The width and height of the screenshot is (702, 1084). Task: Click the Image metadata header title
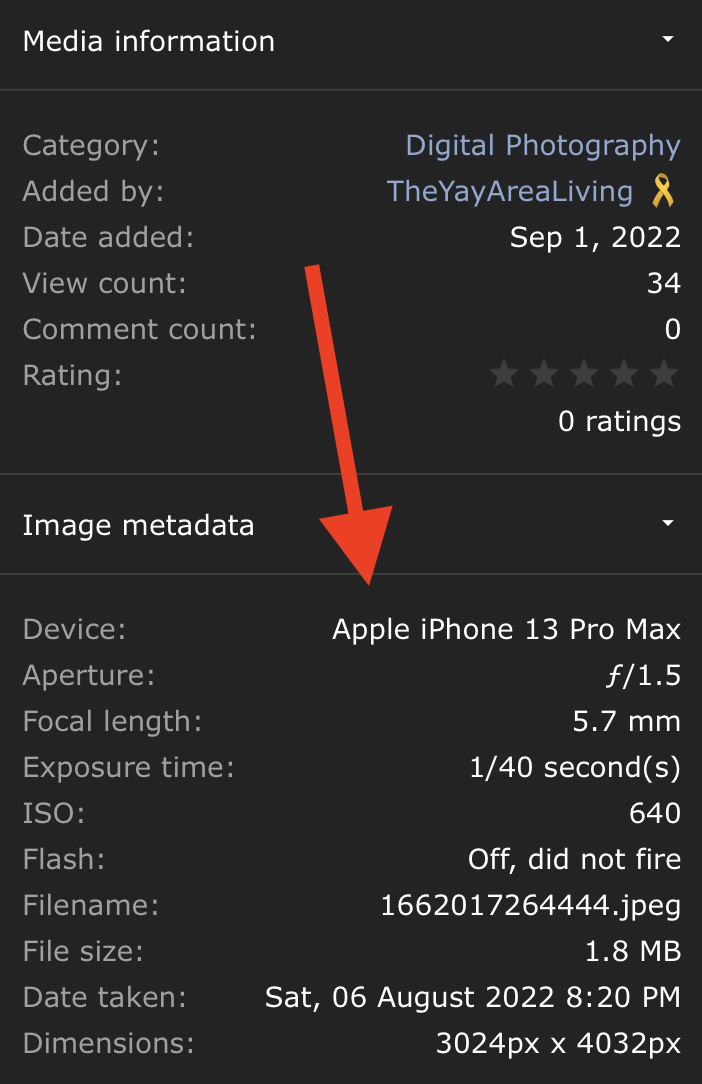click(x=138, y=525)
